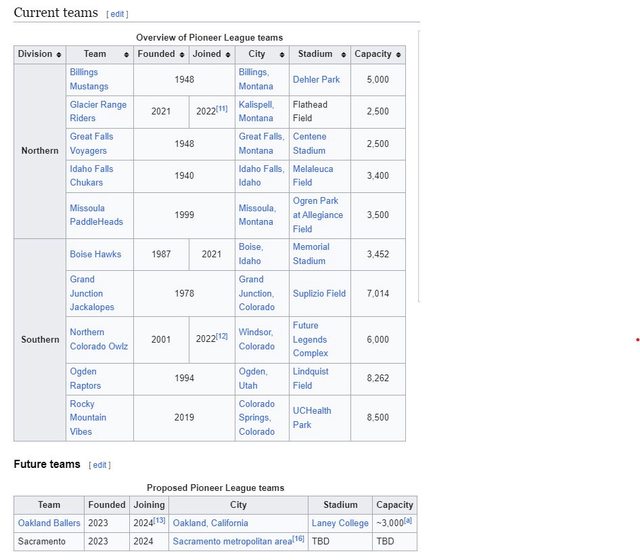Follow the Dehler Park stadium link
Screen dimensions: 640x560
pos(316,79)
